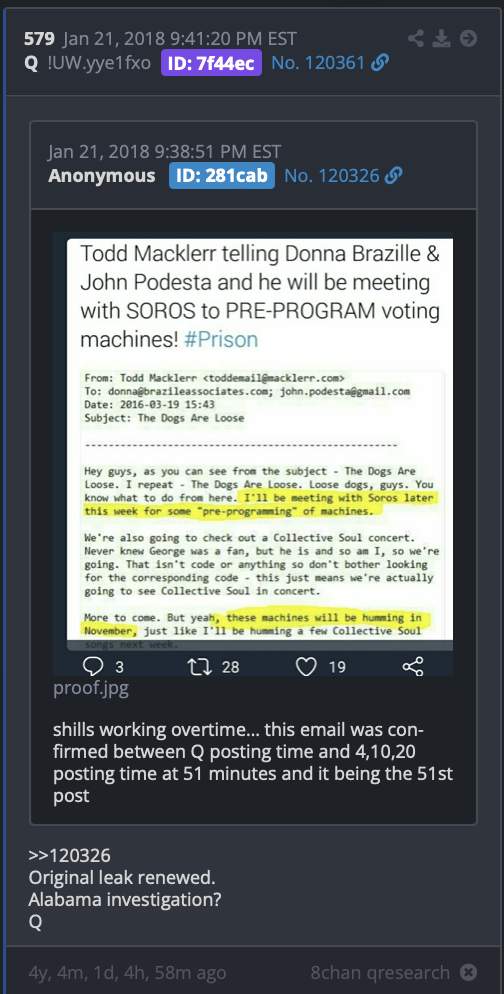Follow the >>120326 reply reference
The height and width of the screenshot is (994, 504).
coord(69,855)
